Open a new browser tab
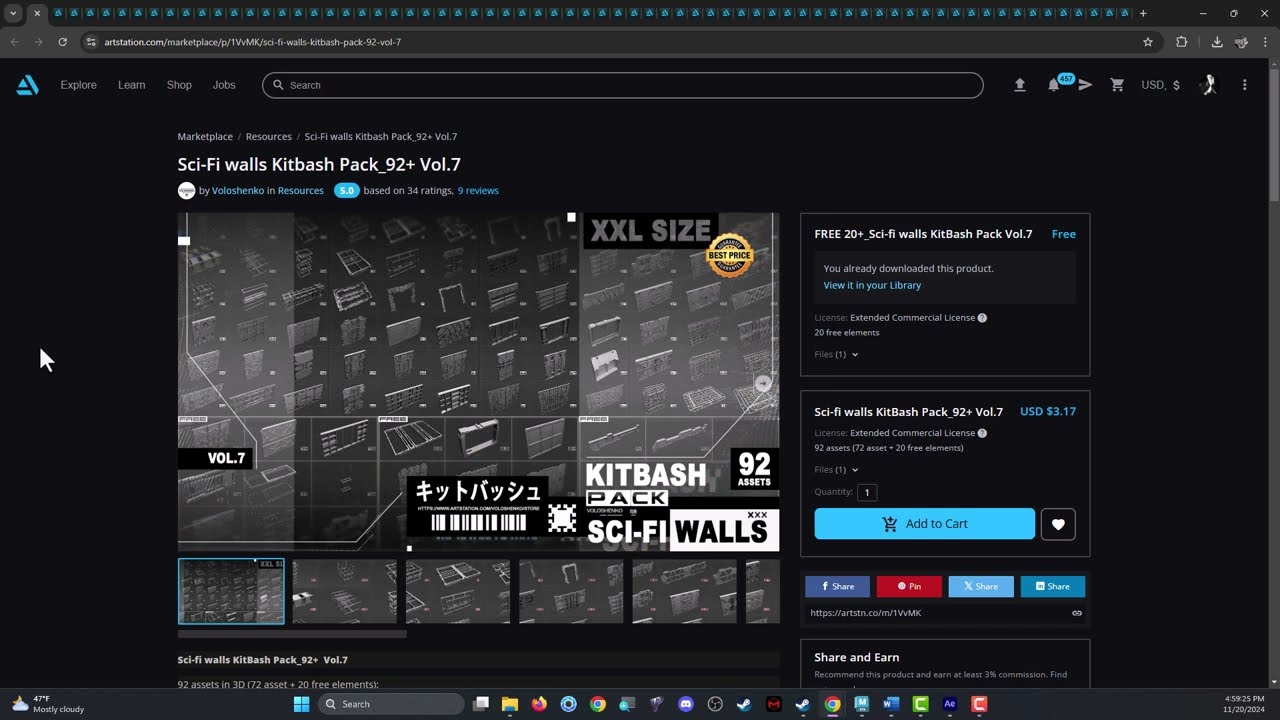This screenshot has height=720, width=1280. (1143, 13)
